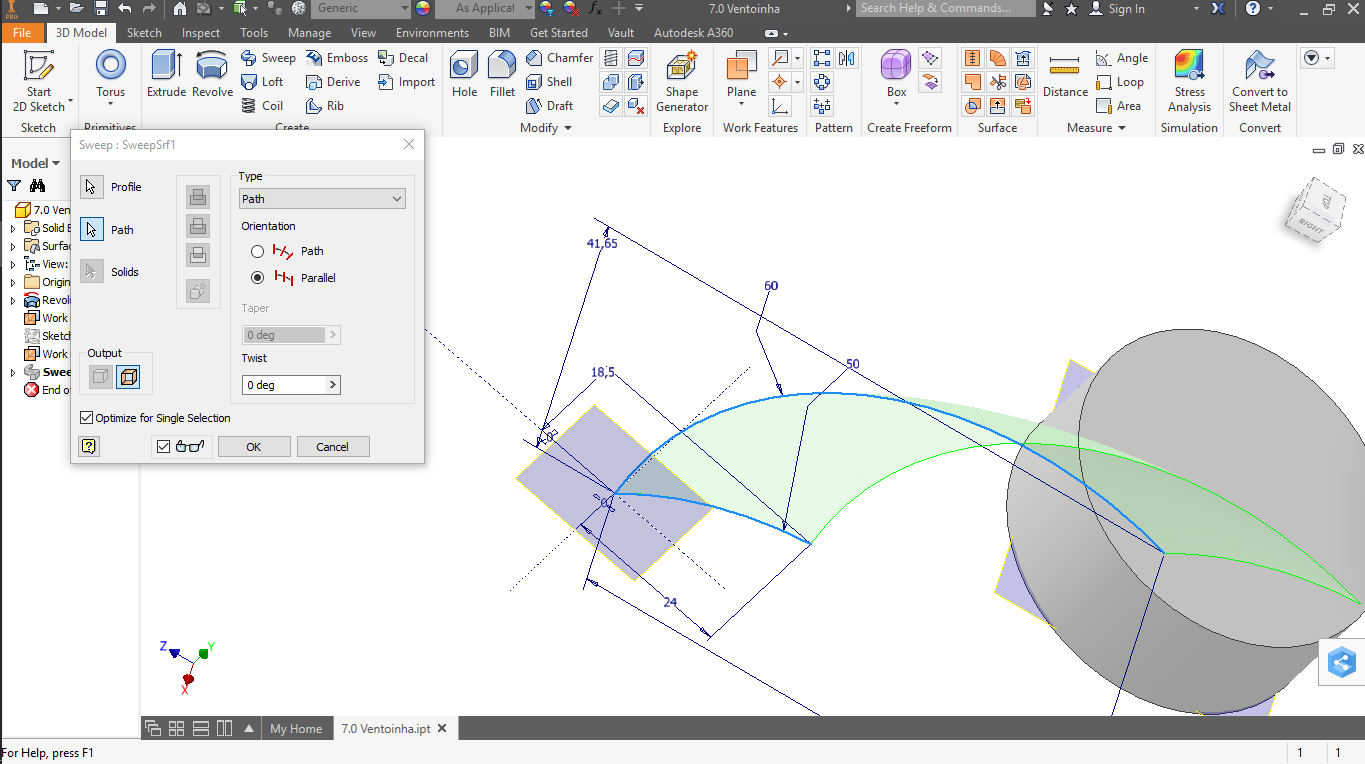Click the Twist angle input field
This screenshot has width=1365, height=764.
pyautogui.click(x=284, y=385)
